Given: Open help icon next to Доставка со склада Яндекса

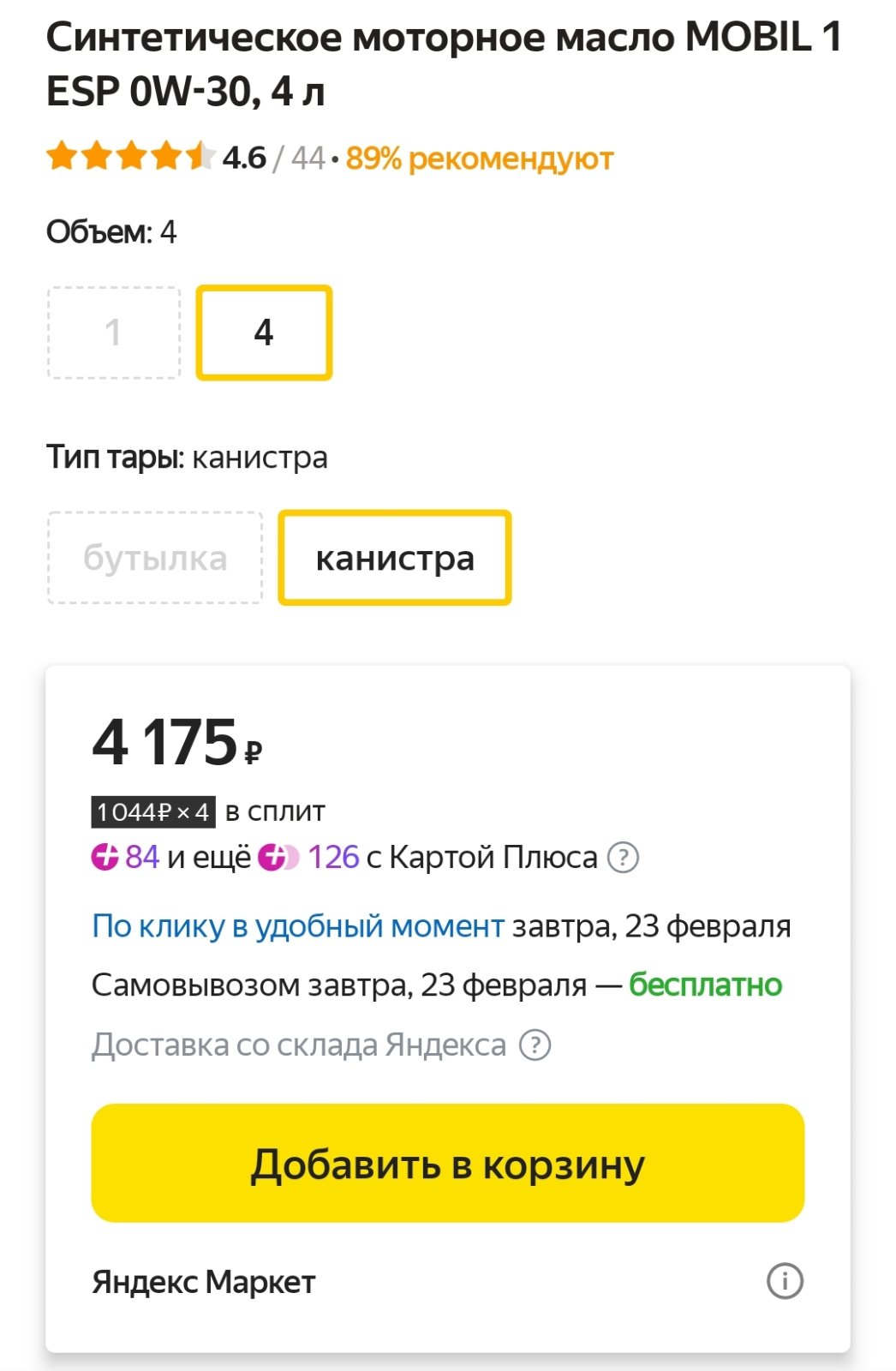Looking at the screenshot, I should (x=535, y=1045).
